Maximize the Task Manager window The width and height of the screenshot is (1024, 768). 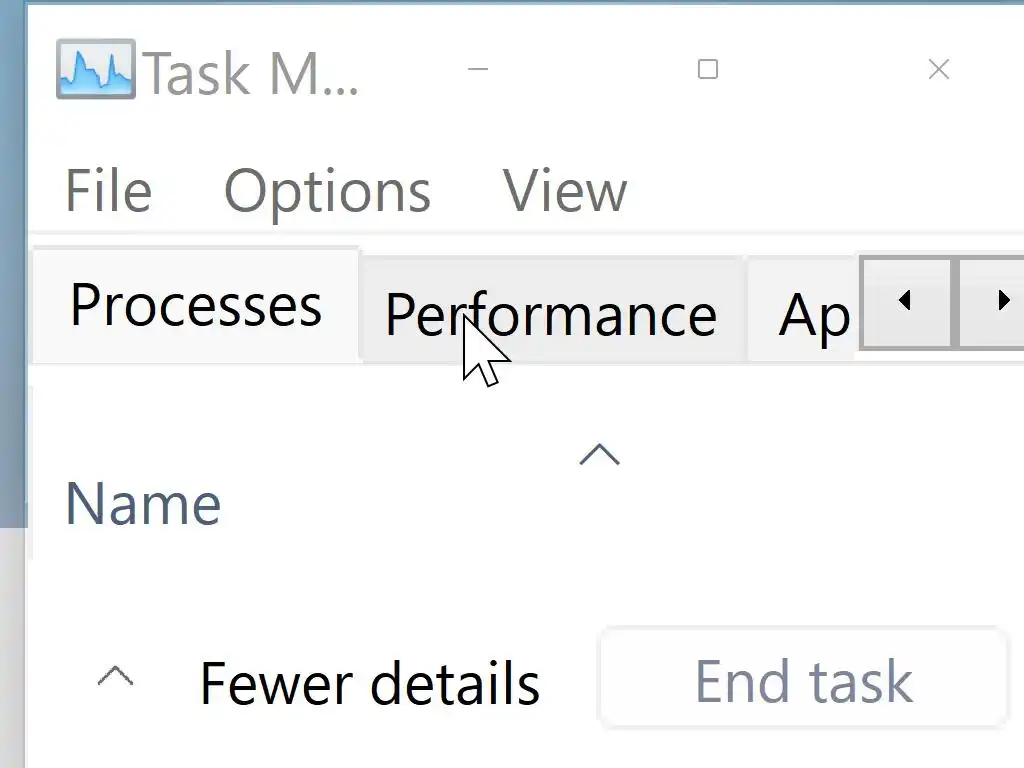click(708, 69)
